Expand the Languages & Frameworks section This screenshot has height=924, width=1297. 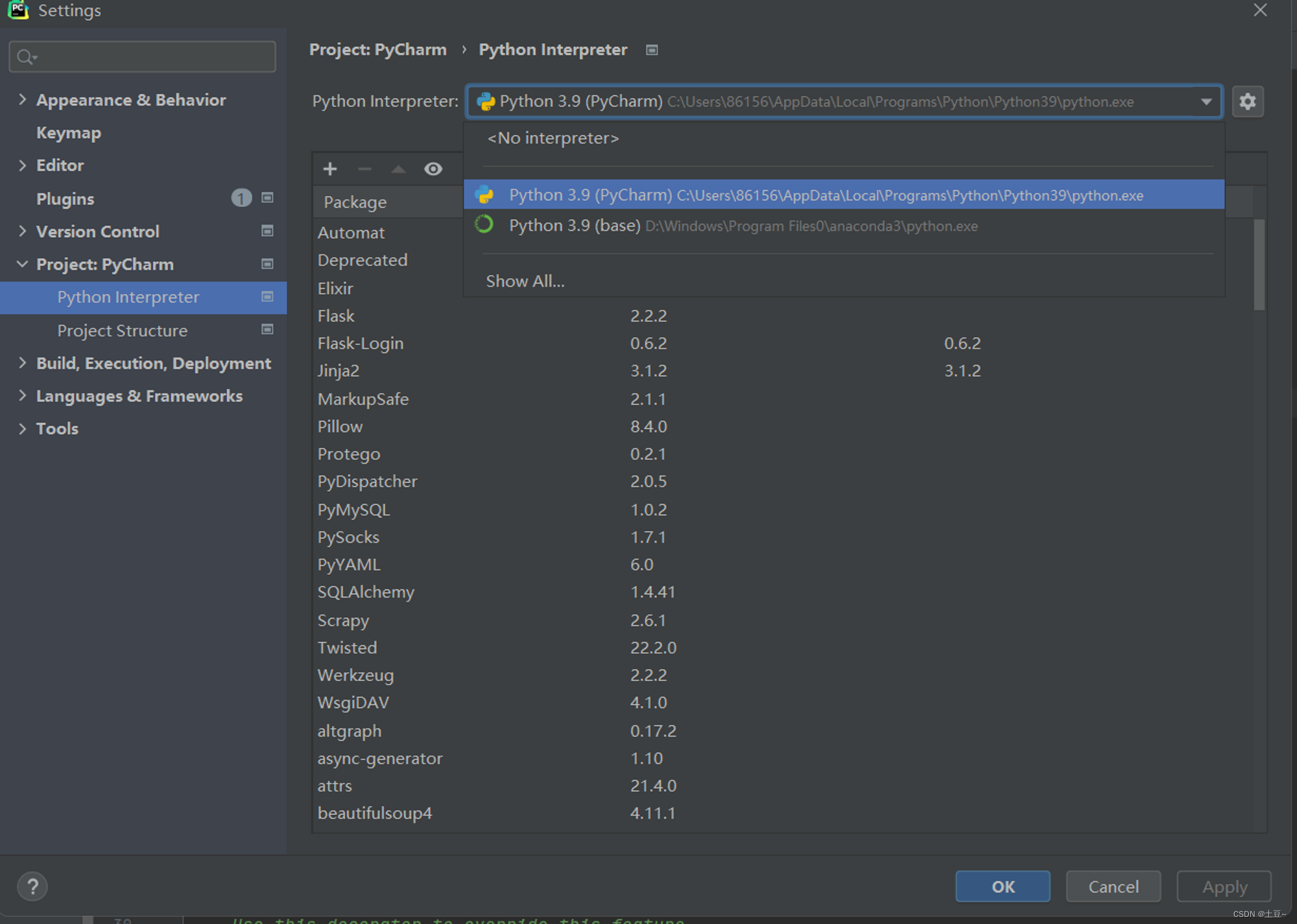point(23,396)
